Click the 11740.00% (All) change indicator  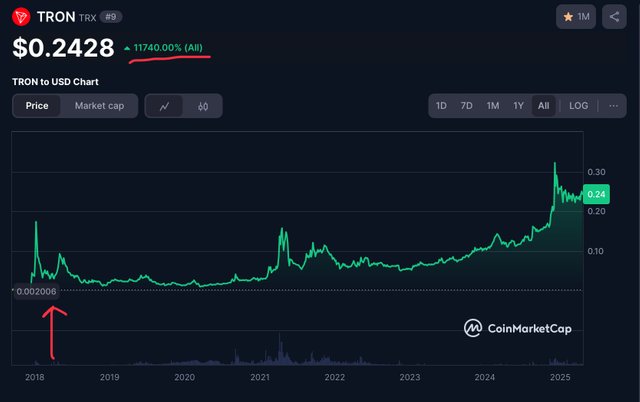tap(166, 48)
